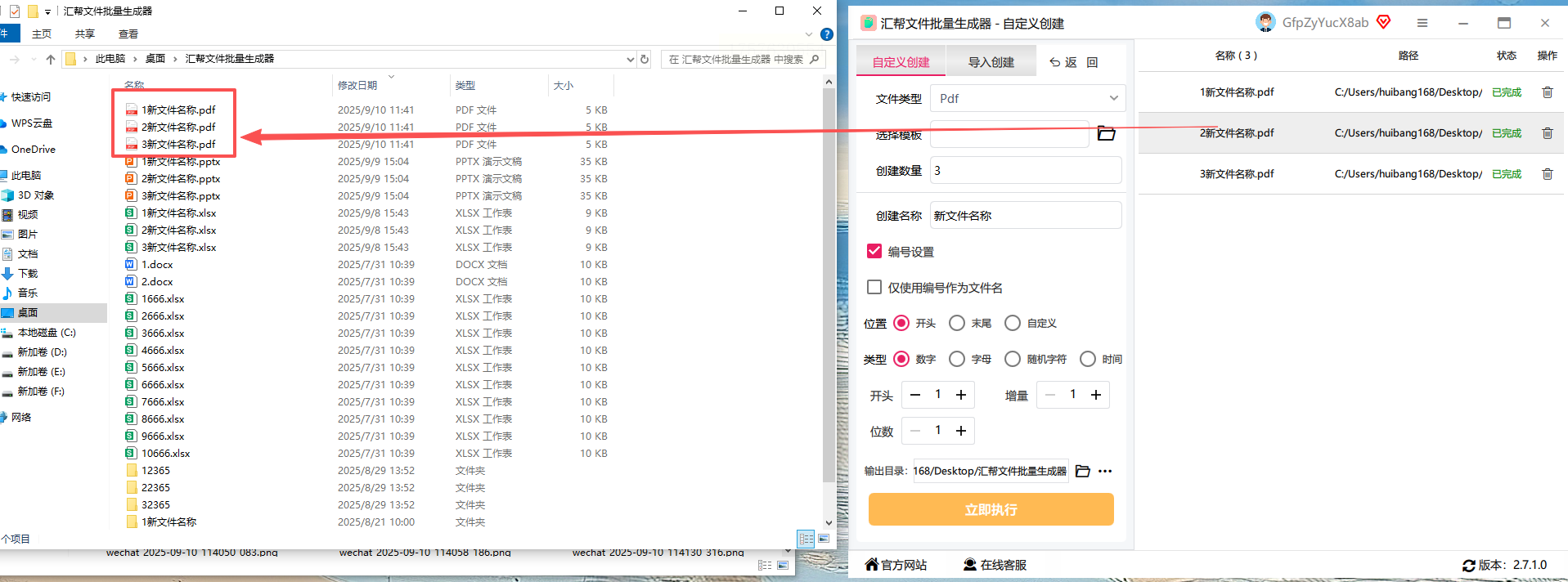
Task: Open File Explorer help icon
Action: 826,34
